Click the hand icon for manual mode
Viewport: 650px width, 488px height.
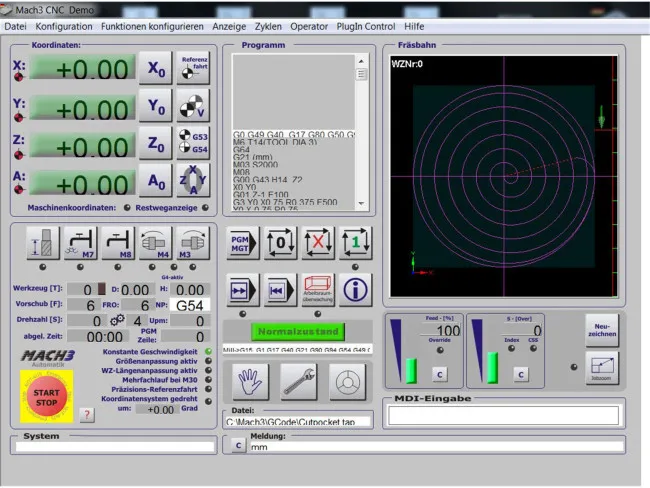coord(248,381)
